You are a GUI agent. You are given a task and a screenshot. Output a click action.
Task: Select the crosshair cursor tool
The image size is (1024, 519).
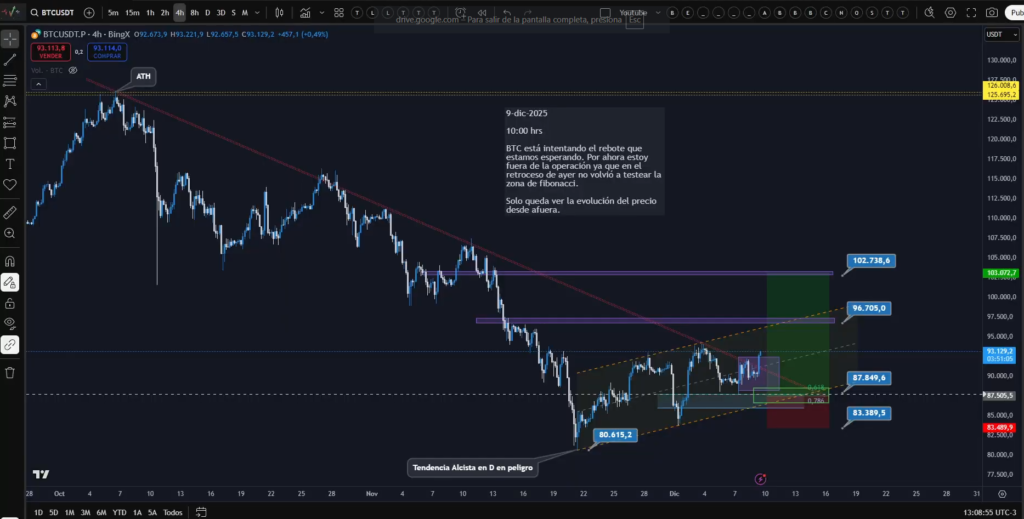(10, 39)
